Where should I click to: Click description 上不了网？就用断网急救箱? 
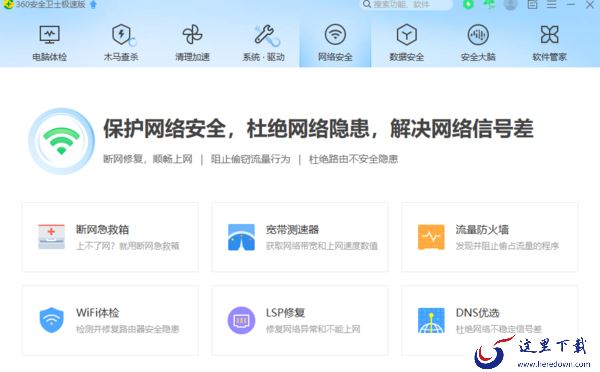pos(127,246)
